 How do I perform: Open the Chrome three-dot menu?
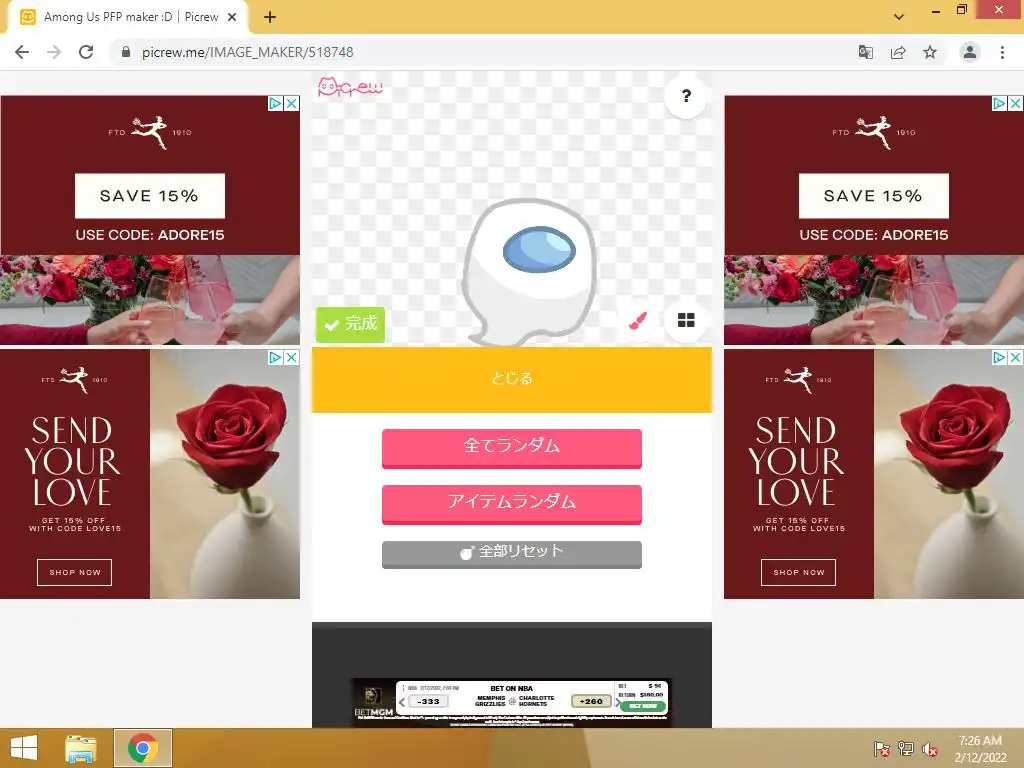pos(1002,52)
